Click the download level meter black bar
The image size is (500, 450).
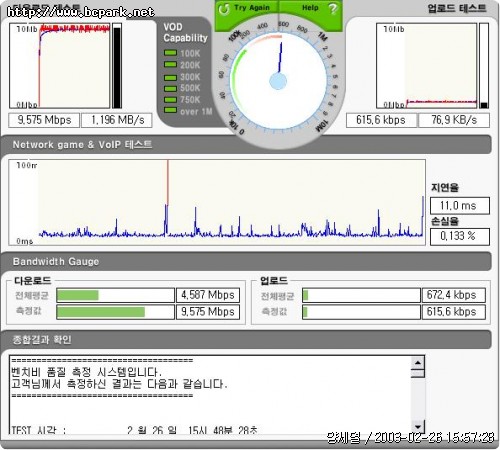(x=117, y=66)
